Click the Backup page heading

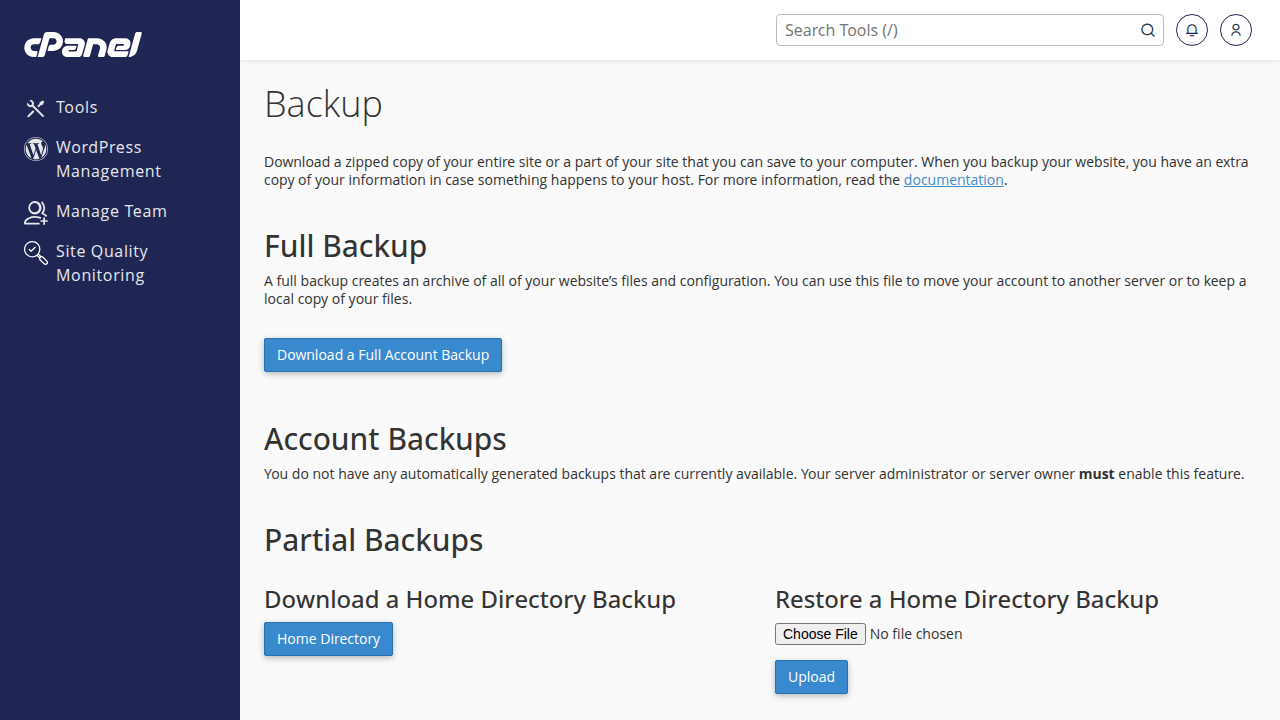(323, 104)
